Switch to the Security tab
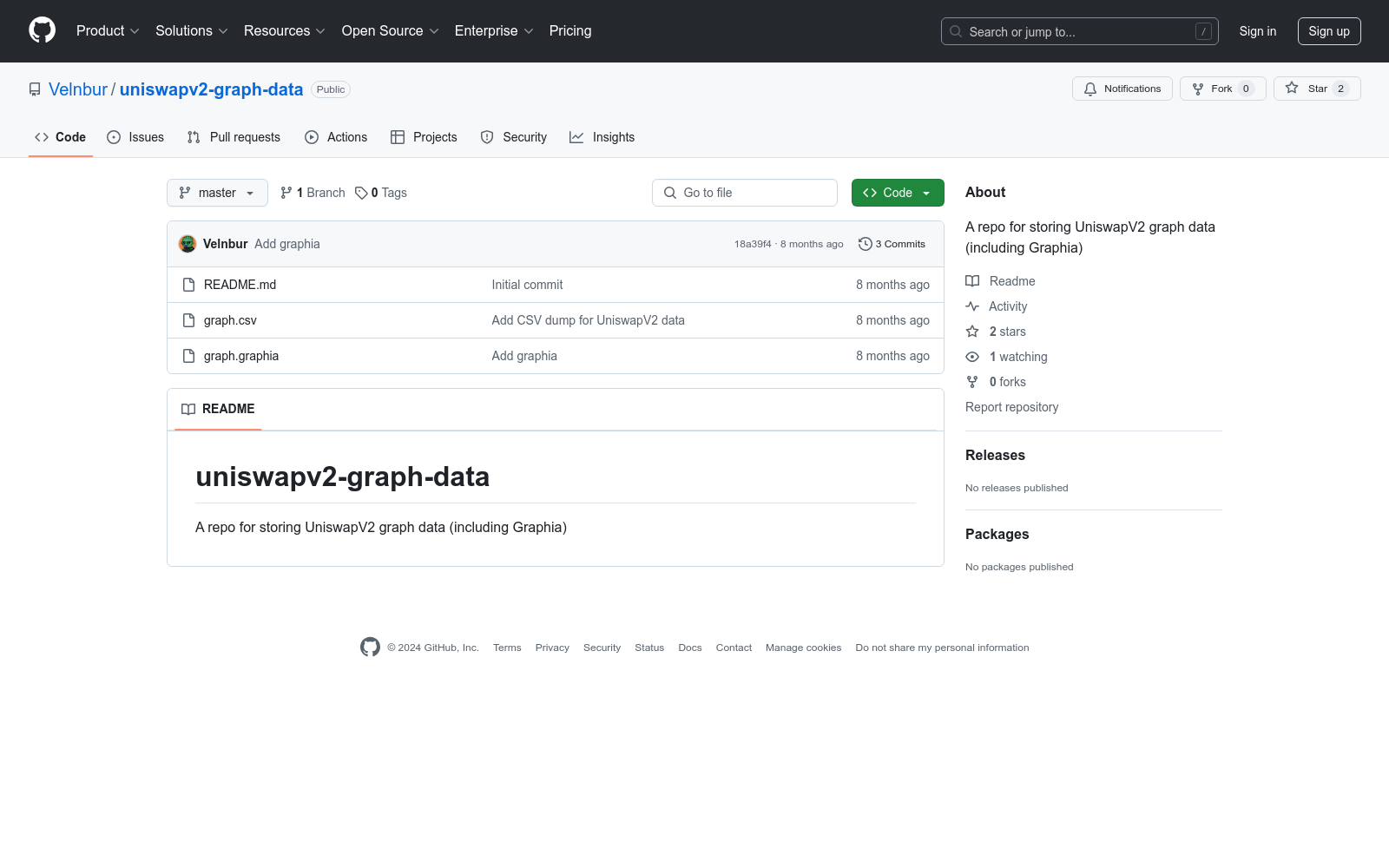 514,137
